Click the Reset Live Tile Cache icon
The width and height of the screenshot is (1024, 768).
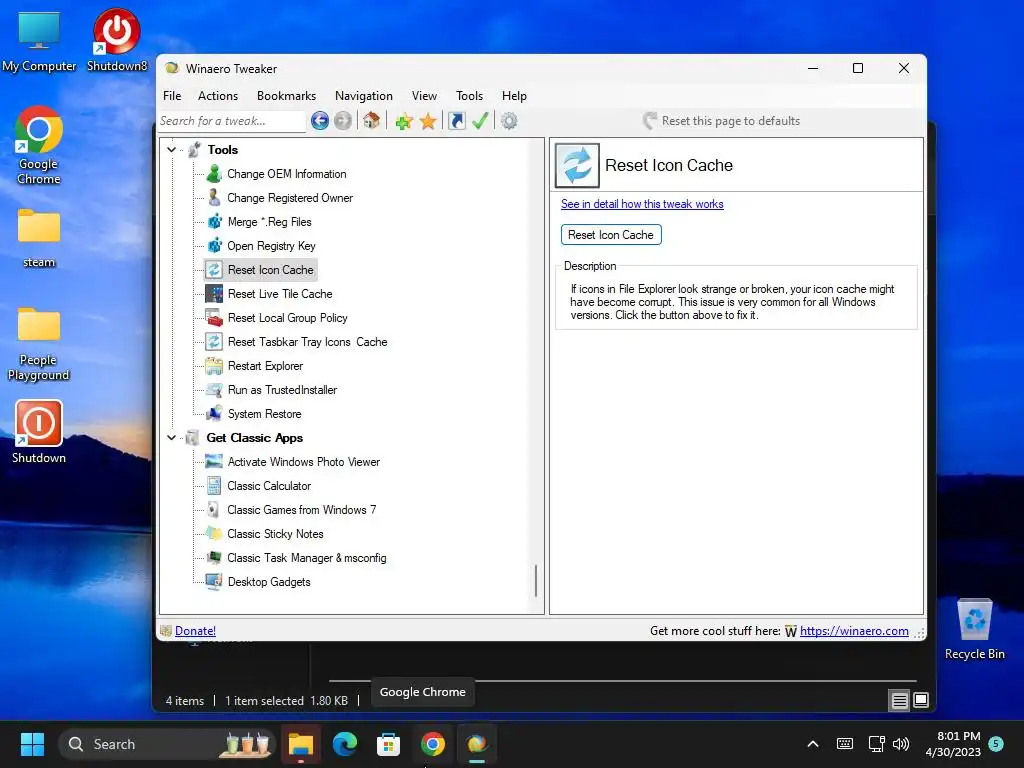(214, 294)
